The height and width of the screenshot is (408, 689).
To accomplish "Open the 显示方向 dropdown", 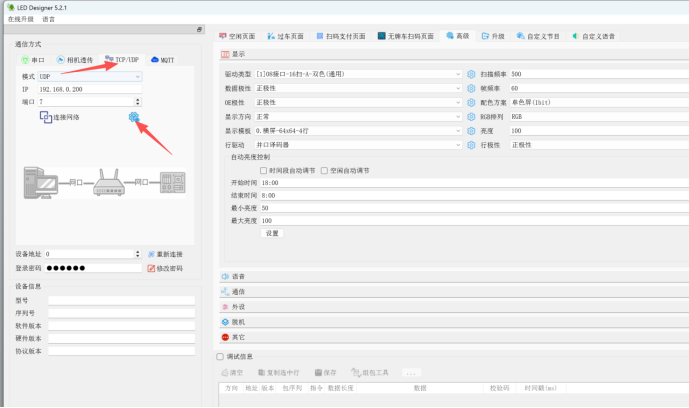I will point(358,117).
